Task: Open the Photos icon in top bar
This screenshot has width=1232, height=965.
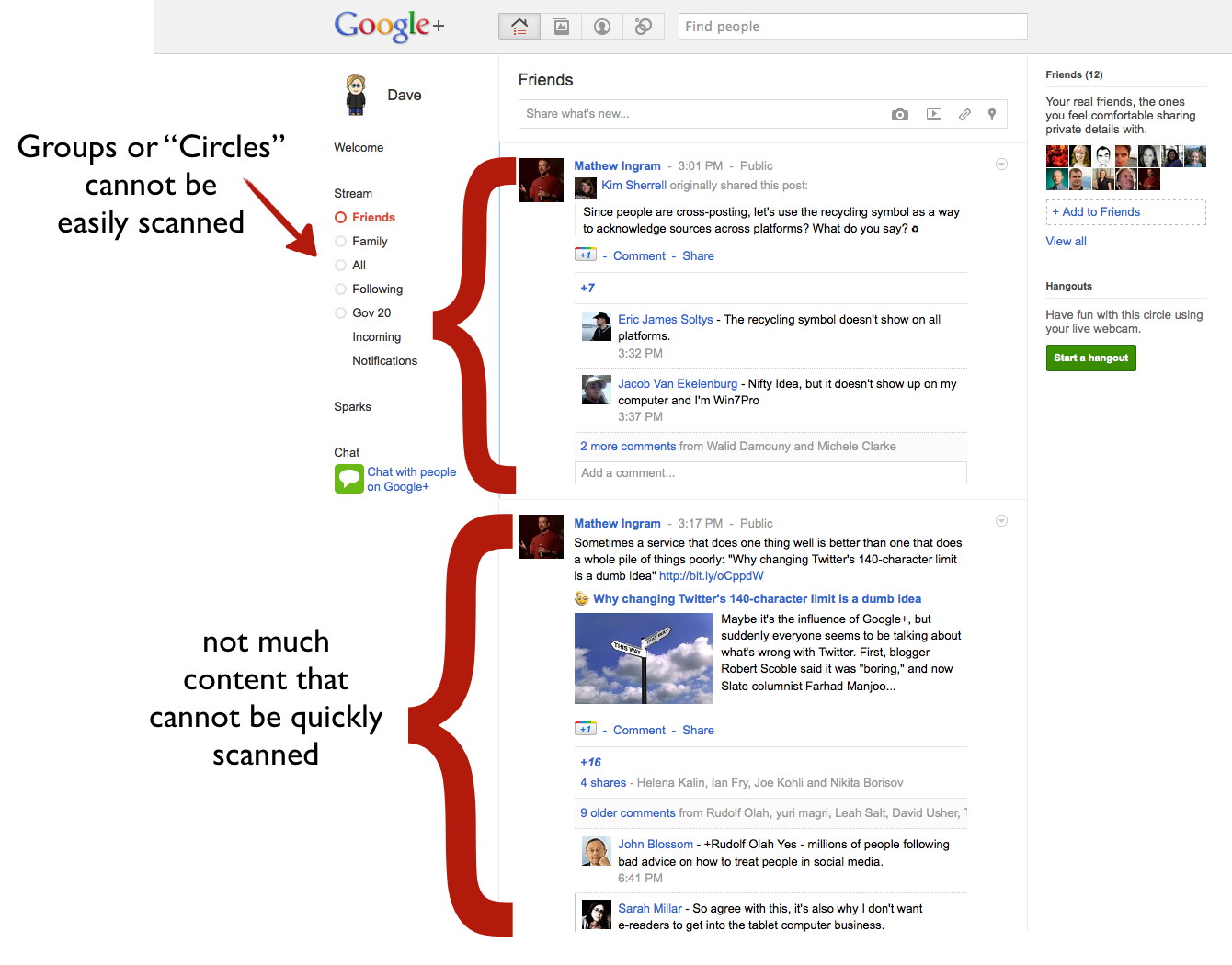Action: 561,27
